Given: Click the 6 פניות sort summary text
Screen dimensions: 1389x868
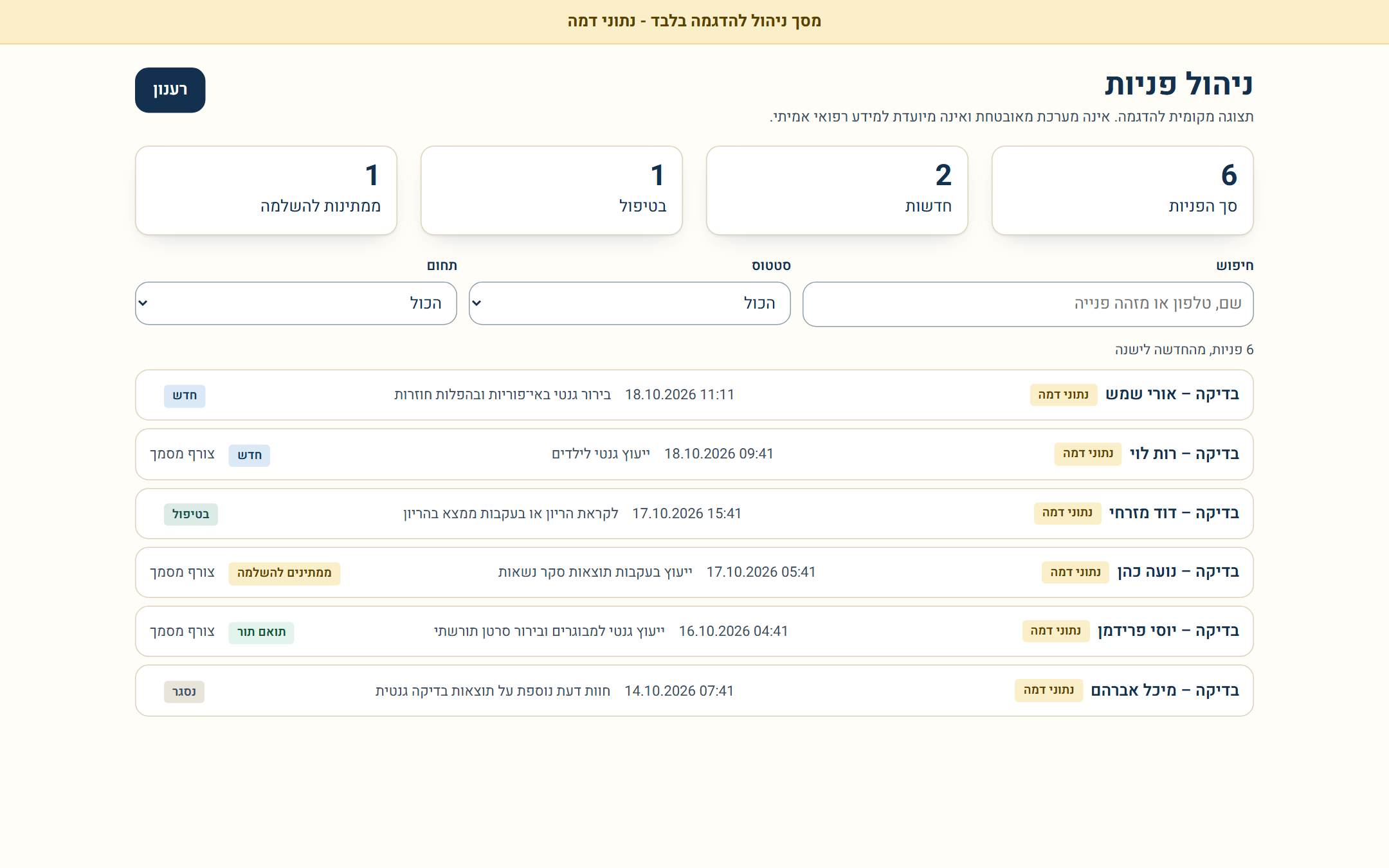Looking at the screenshot, I should tap(1184, 350).
